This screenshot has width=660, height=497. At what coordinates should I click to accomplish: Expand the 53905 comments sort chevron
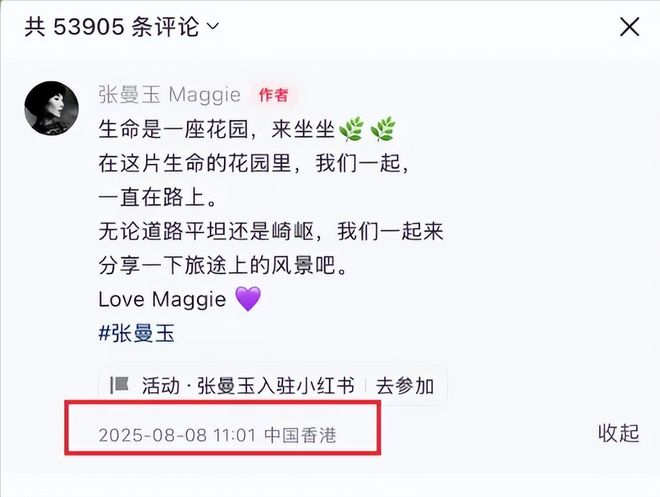click(213, 27)
